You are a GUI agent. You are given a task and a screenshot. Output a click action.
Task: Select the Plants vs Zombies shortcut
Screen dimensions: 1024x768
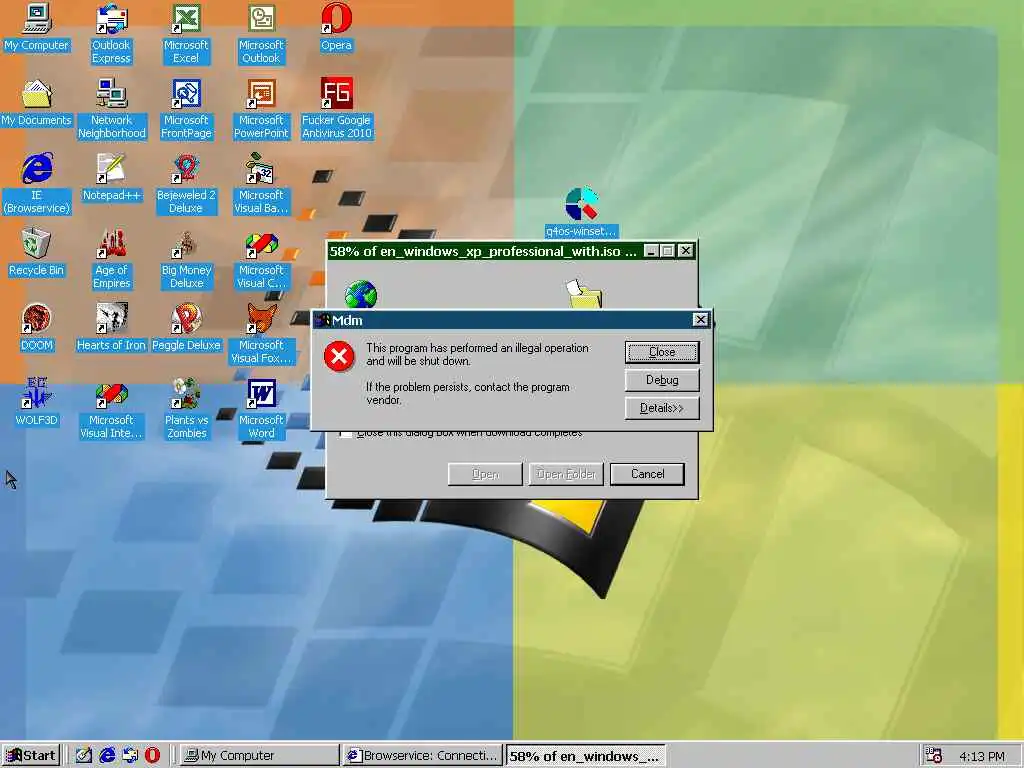click(186, 409)
